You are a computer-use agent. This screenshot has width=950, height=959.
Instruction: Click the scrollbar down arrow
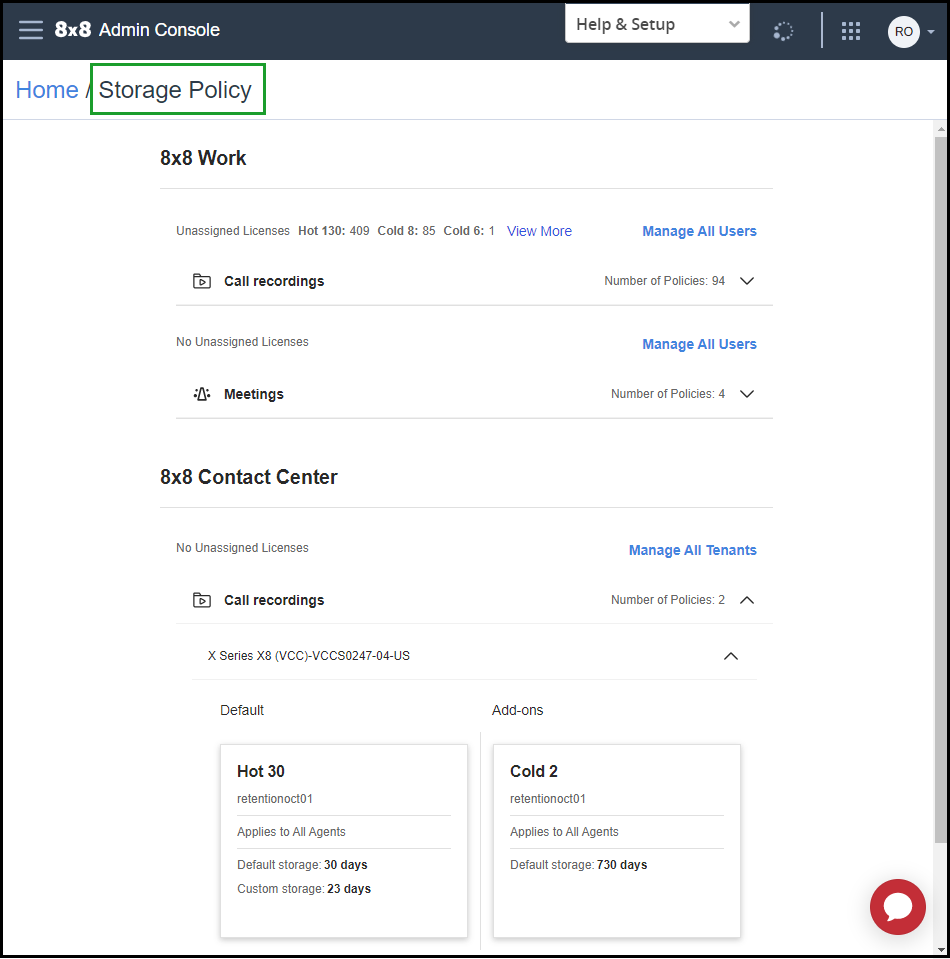941,950
